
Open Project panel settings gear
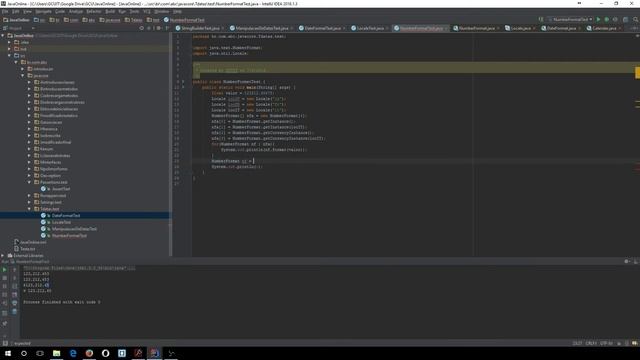(x=159, y=28)
